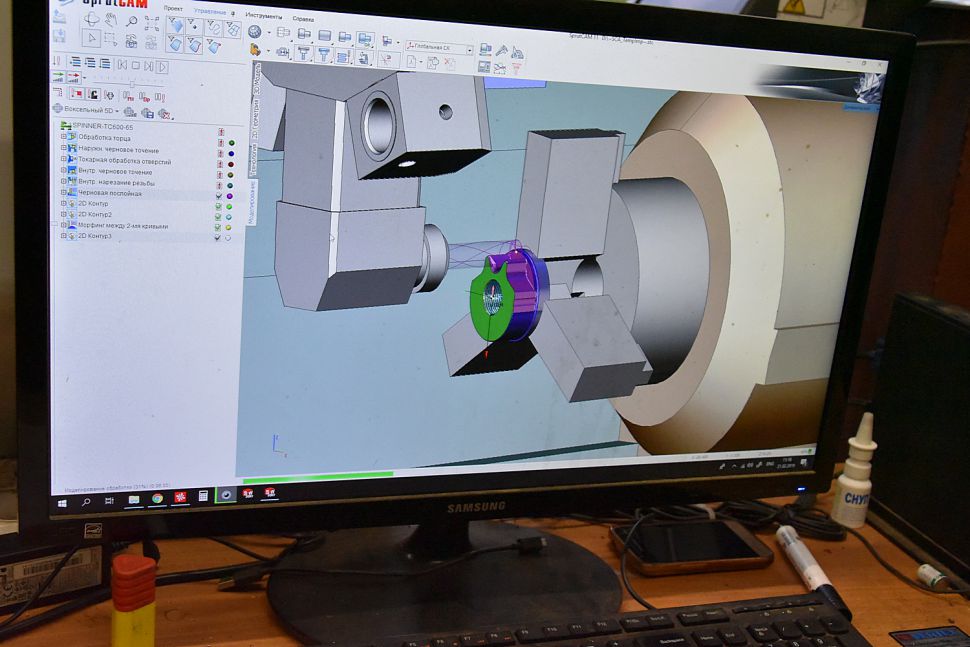
Task: Select the zoom magnifier tool
Action: click(x=132, y=22)
